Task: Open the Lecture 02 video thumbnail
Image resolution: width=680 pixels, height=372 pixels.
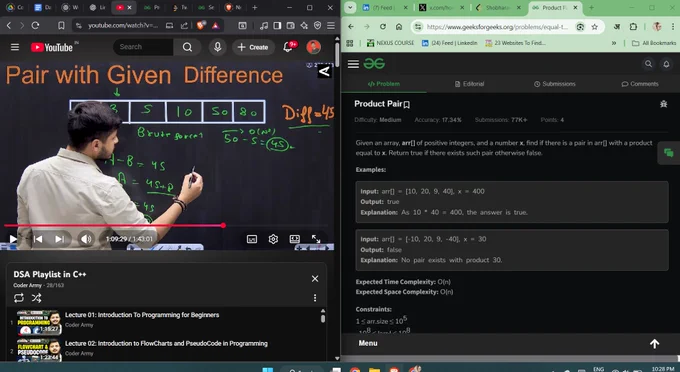Action: point(39,350)
